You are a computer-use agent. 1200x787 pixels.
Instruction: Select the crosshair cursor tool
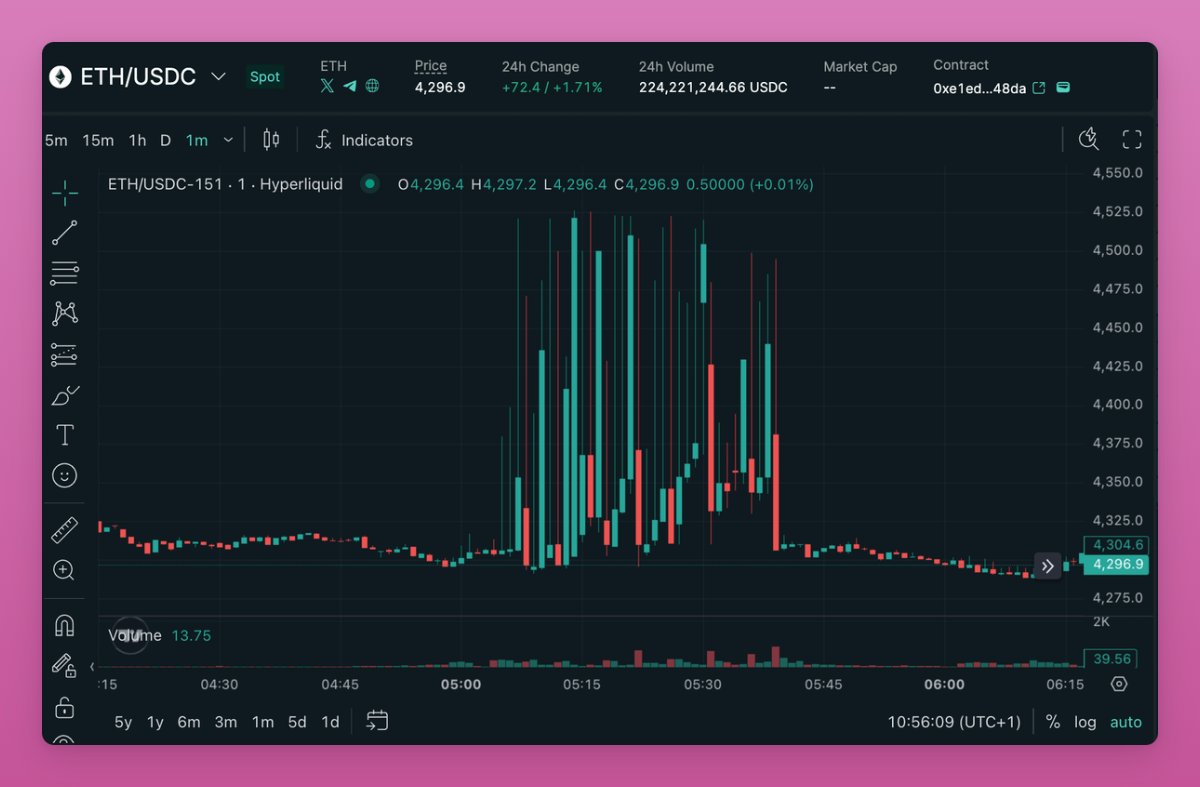[x=65, y=193]
